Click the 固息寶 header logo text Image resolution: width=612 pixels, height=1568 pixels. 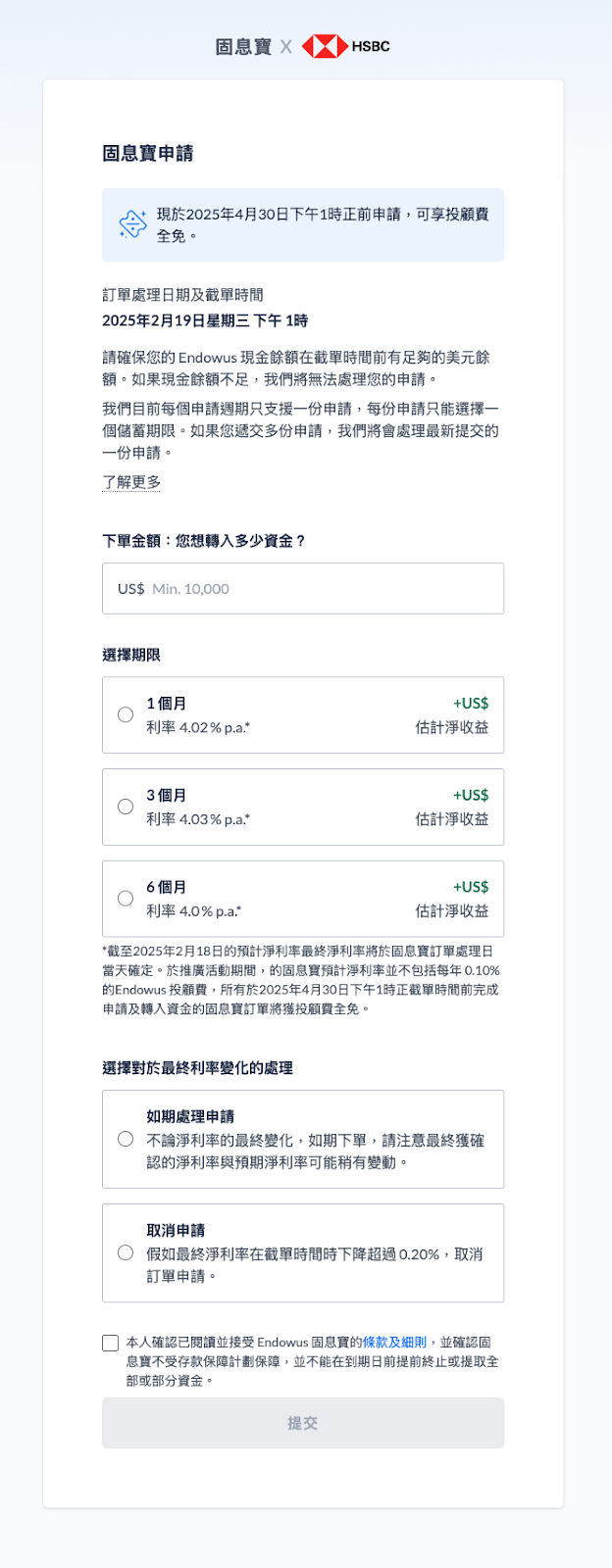[x=243, y=46]
